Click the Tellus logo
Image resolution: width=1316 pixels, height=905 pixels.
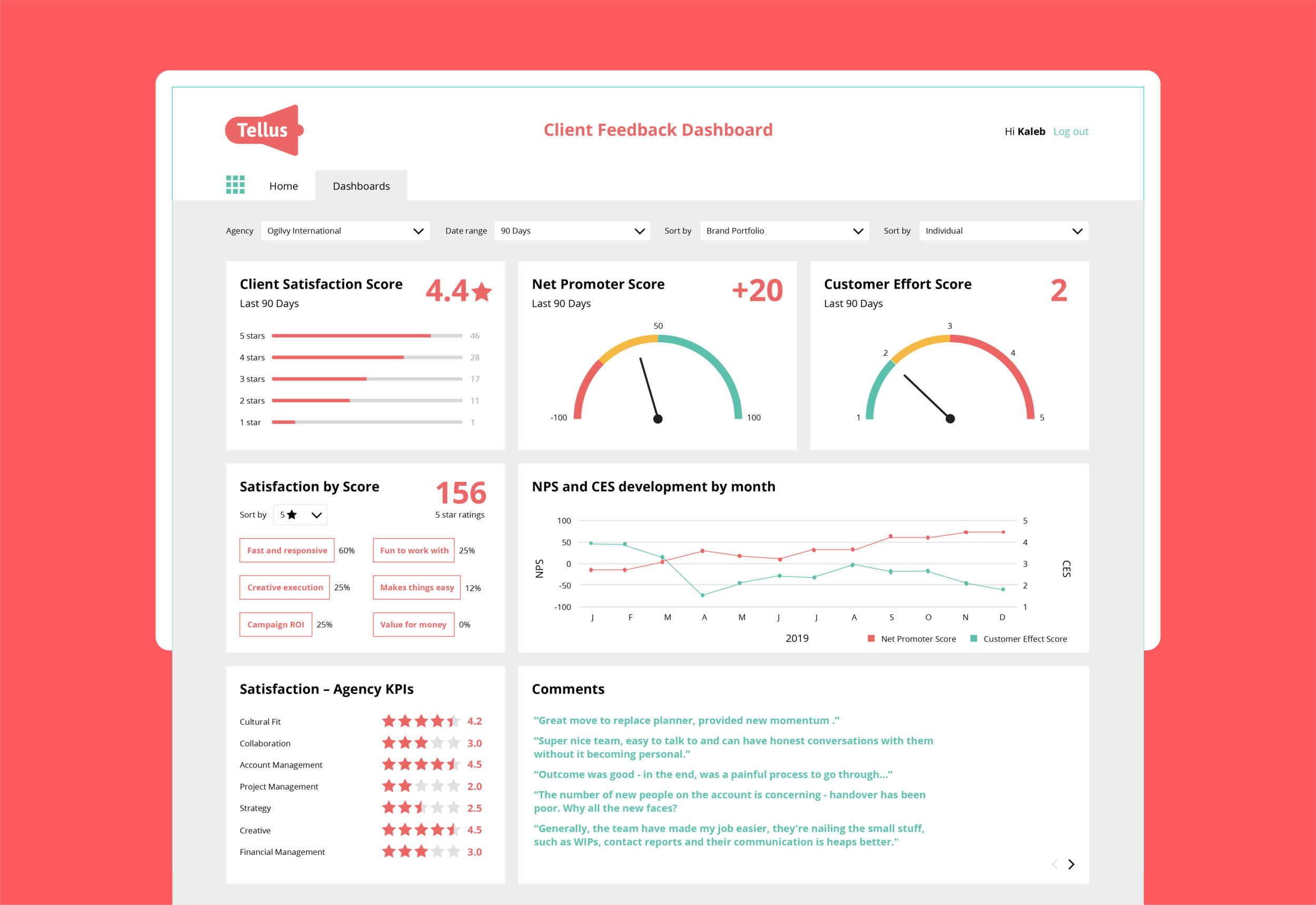click(263, 130)
